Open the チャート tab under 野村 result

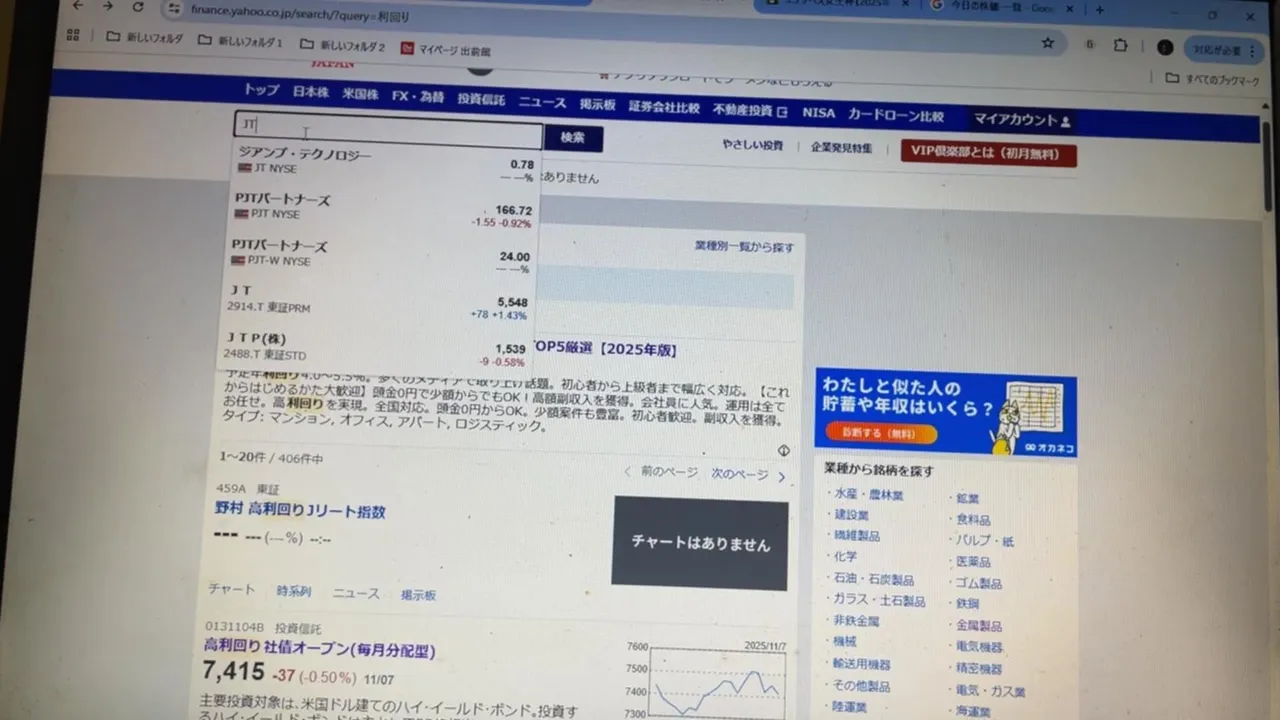(231, 589)
